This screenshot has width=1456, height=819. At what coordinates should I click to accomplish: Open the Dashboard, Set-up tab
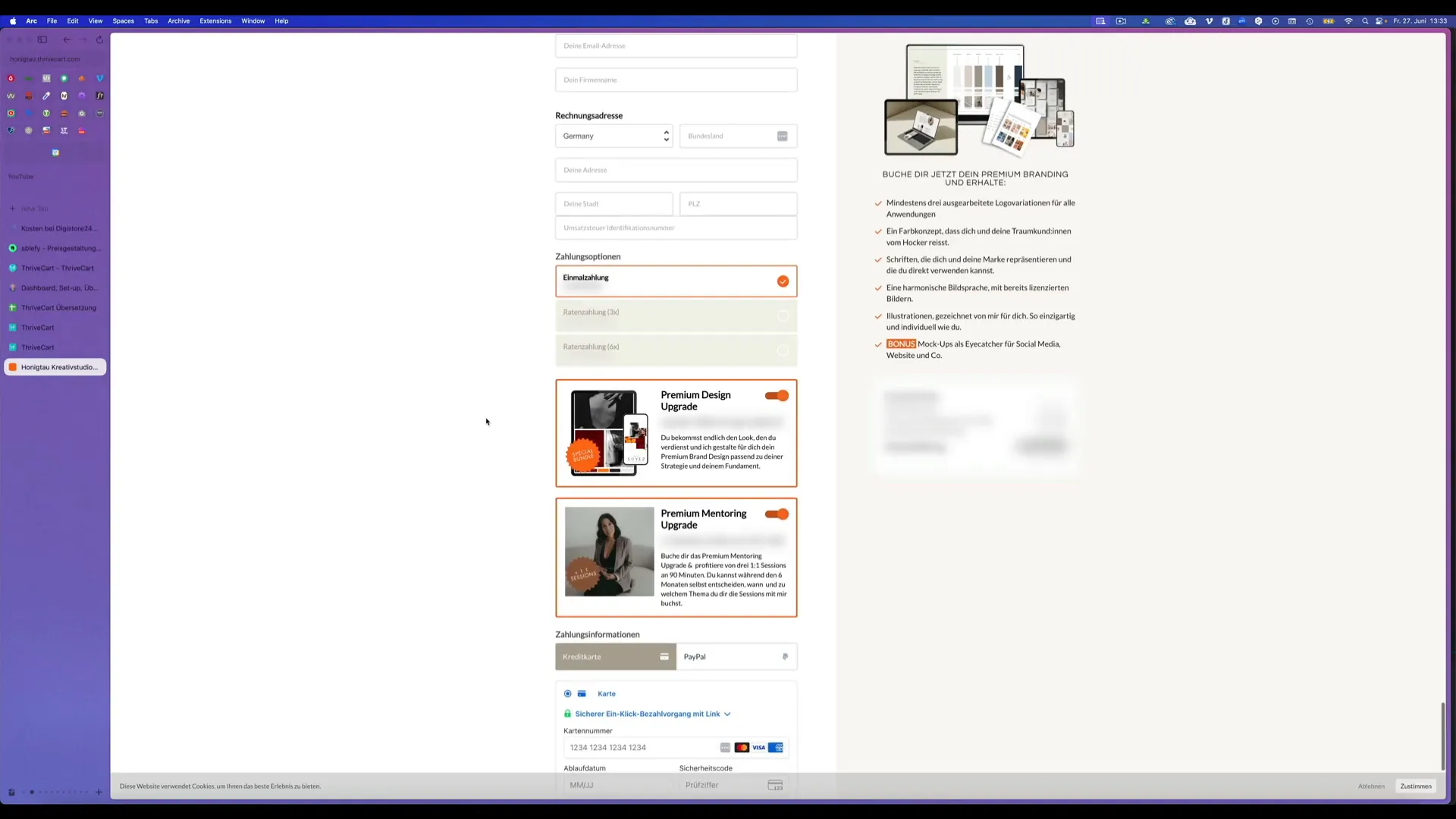click(x=55, y=288)
